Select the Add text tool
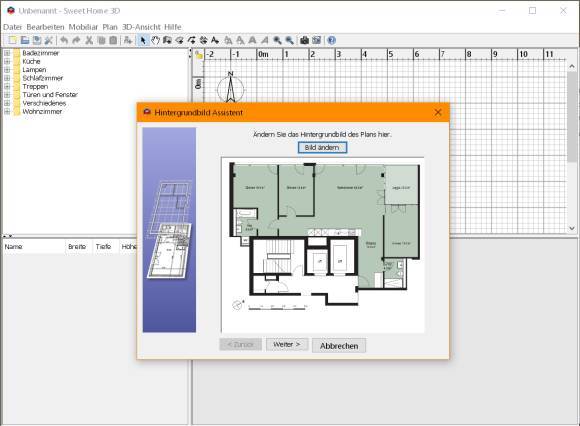This screenshot has height=426, width=580. pyautogui.click(x=215, y=40)
